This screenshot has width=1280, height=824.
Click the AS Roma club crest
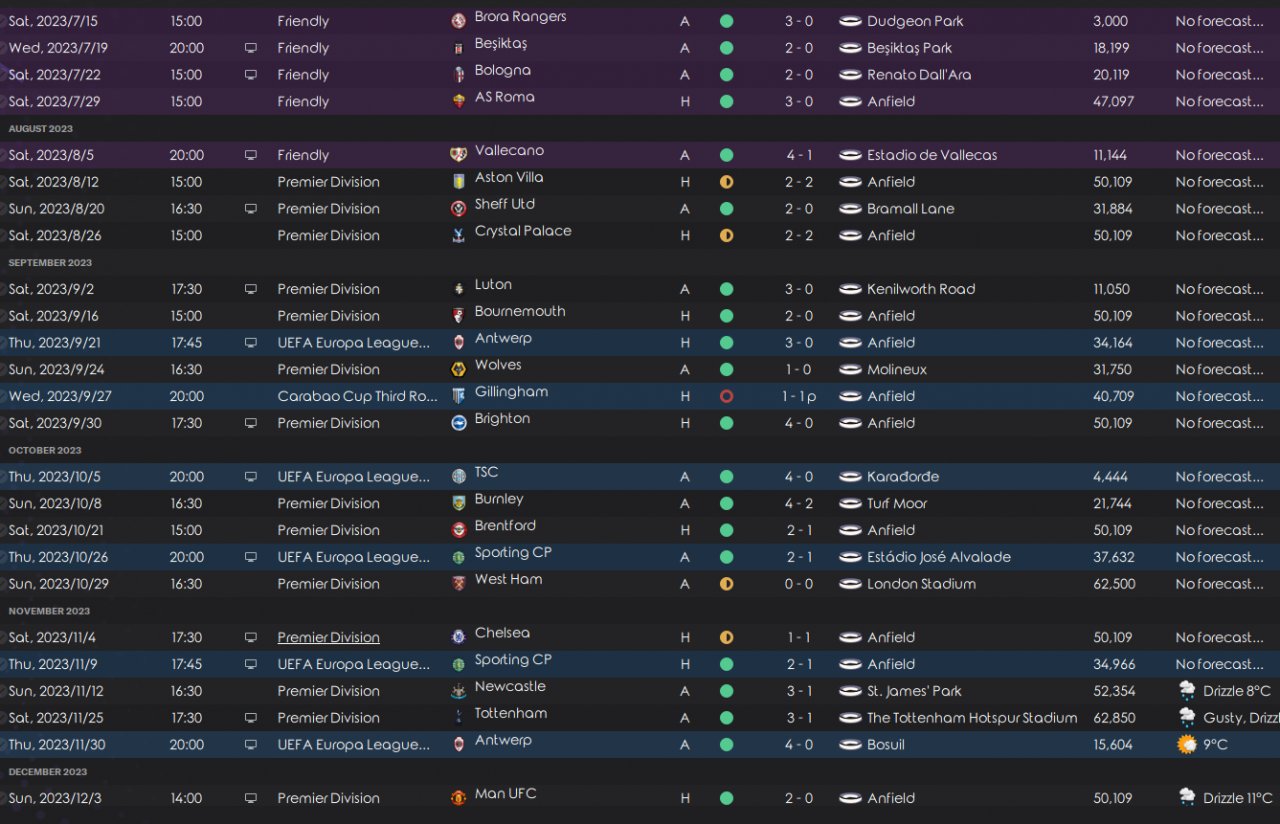(x=459, y=101)
